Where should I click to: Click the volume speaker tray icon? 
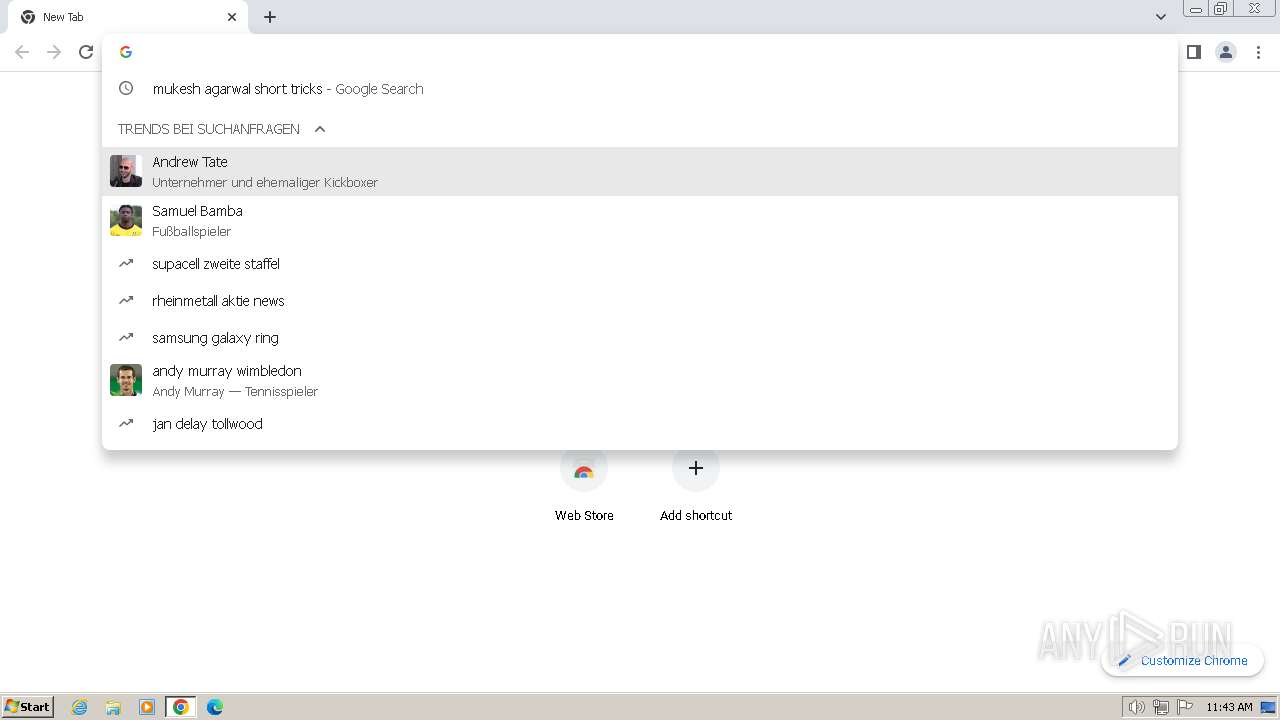(1136, 707)
